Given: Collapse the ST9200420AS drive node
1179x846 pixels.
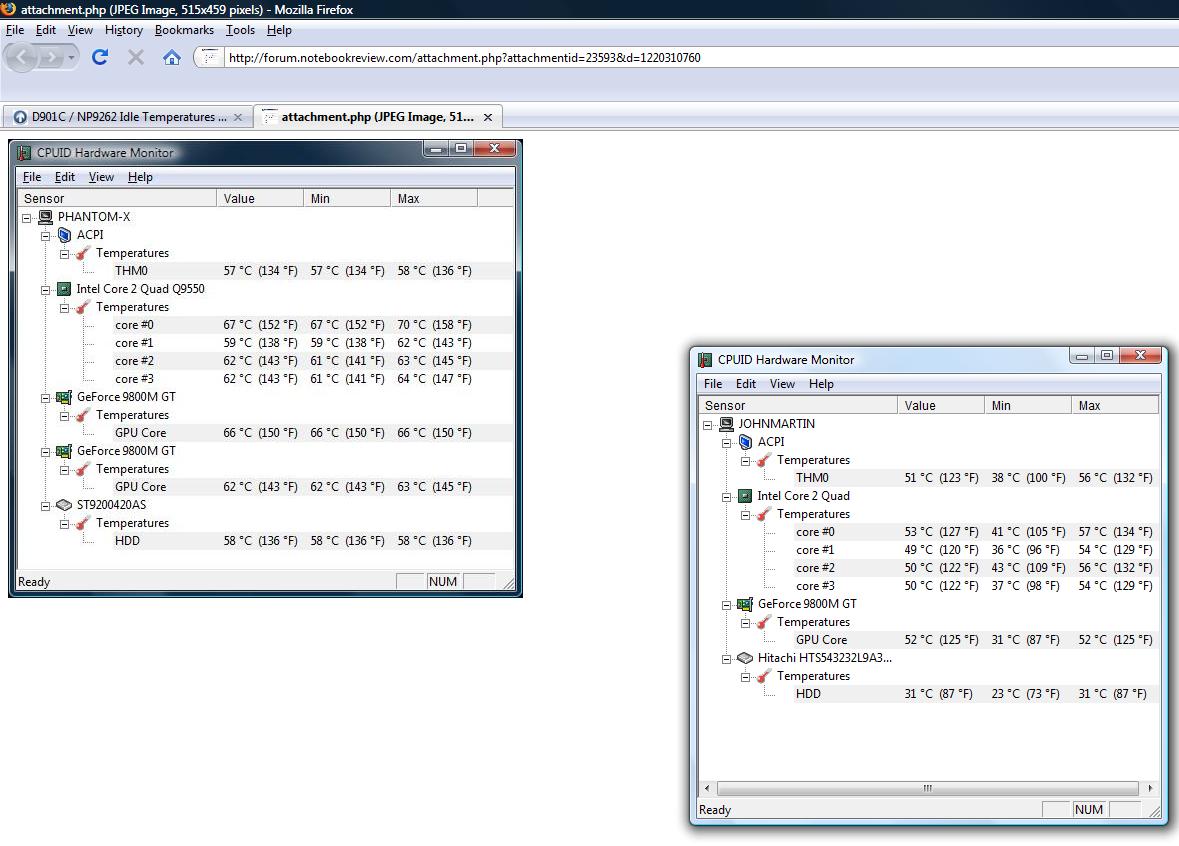Looking at the screenshot, I should pos(45,506).
